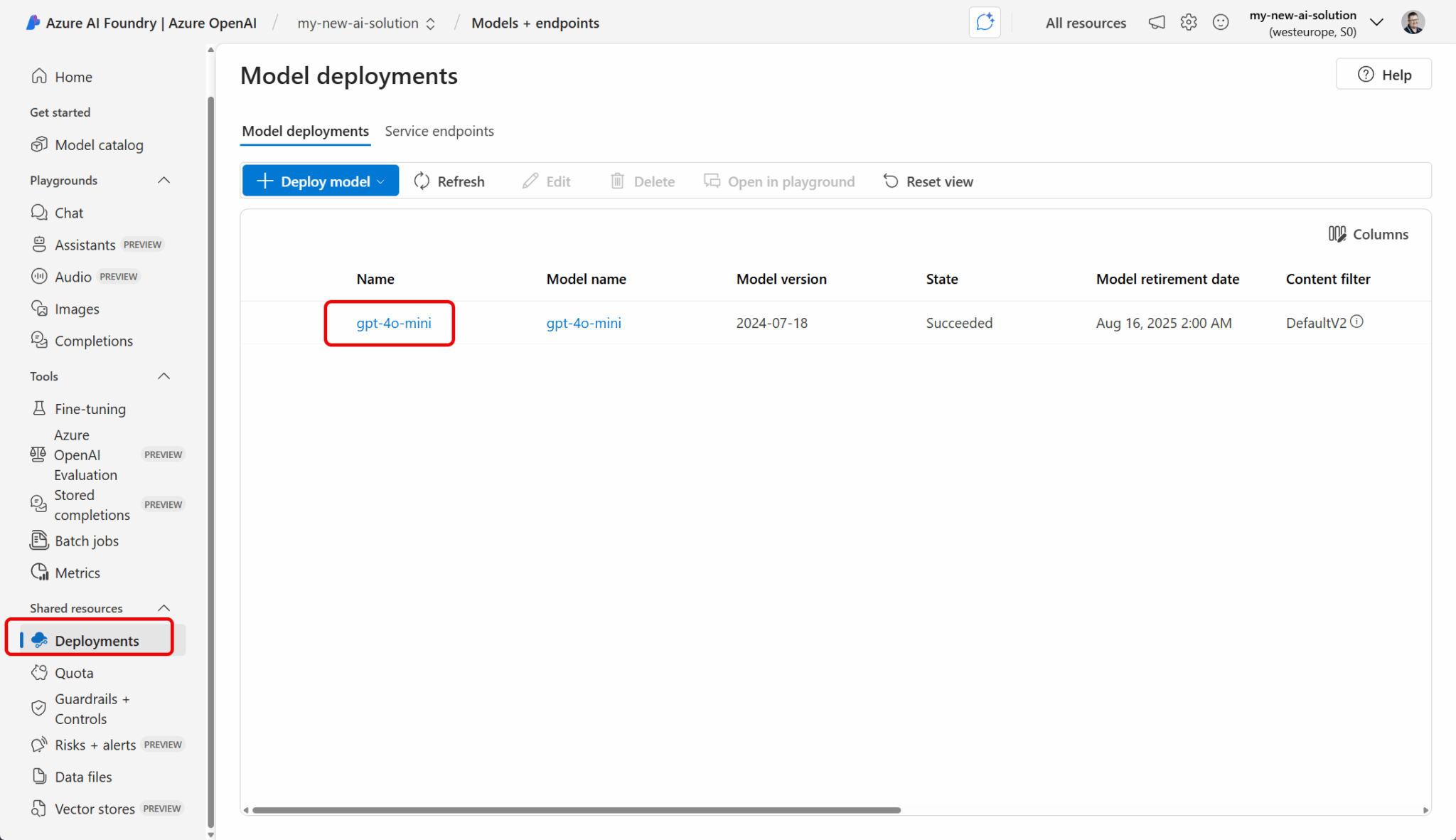
Task: Click the Help button
Action: 1383,74
